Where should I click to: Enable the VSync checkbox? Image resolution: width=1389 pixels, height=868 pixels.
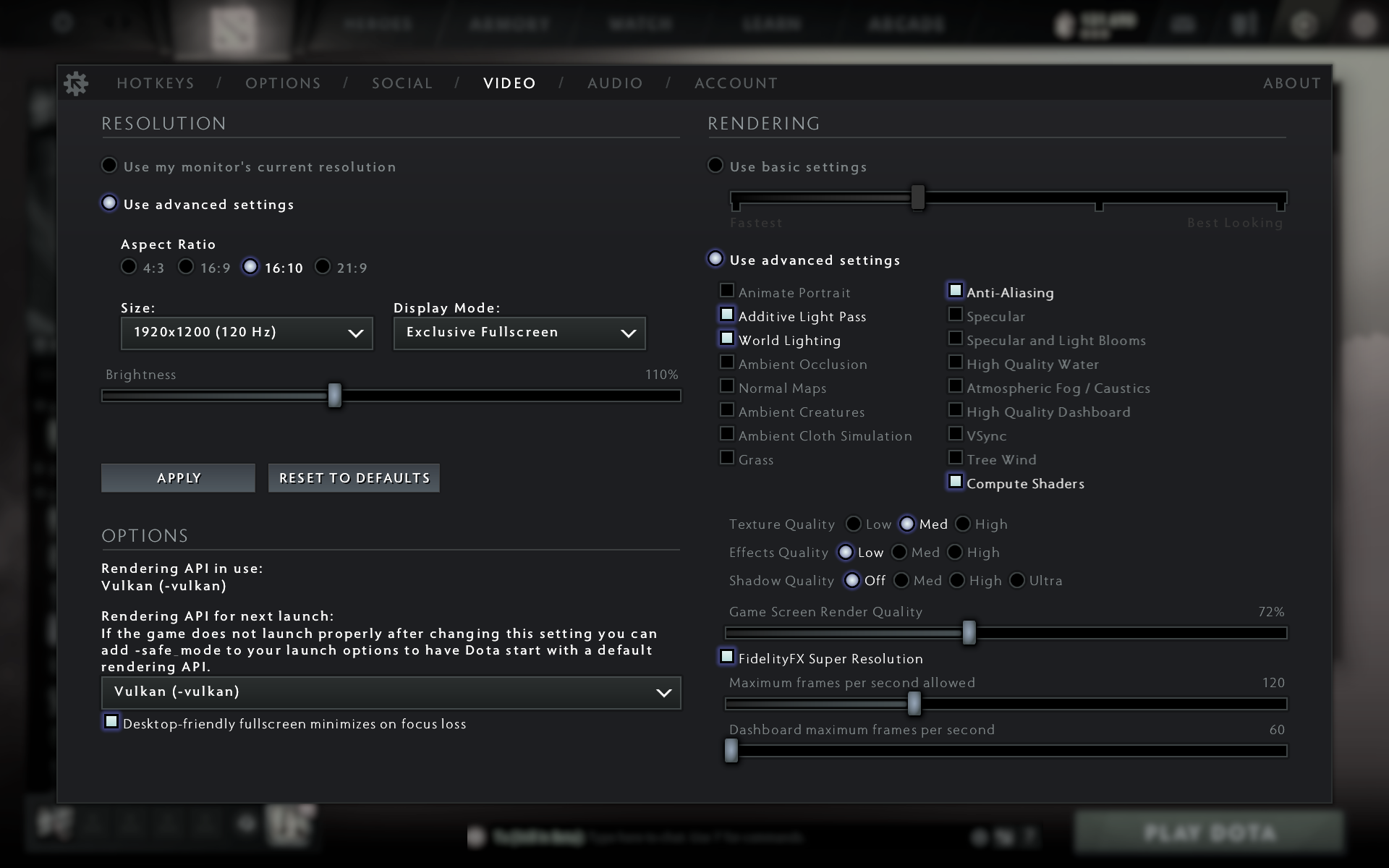click(955, 434)
